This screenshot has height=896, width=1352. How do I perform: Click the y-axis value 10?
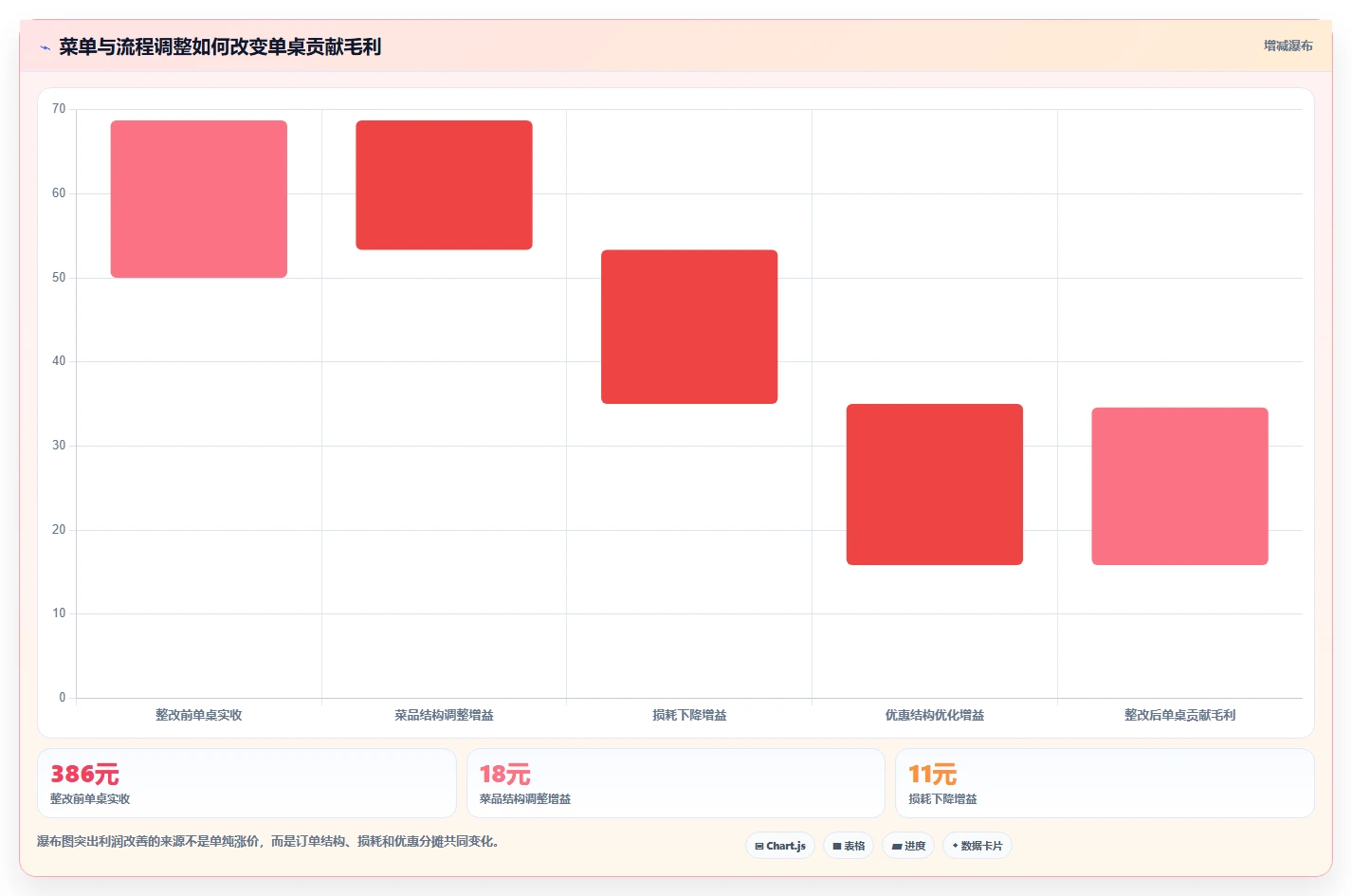(x=59, y=613)
